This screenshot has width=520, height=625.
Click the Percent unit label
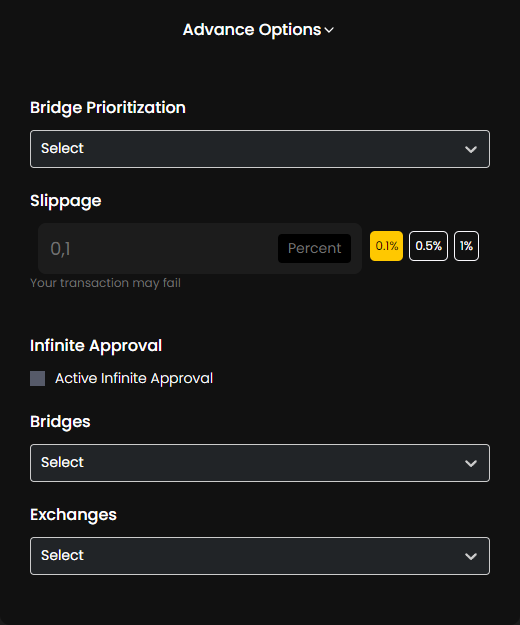pyautogui.click(x=314, y=248)
